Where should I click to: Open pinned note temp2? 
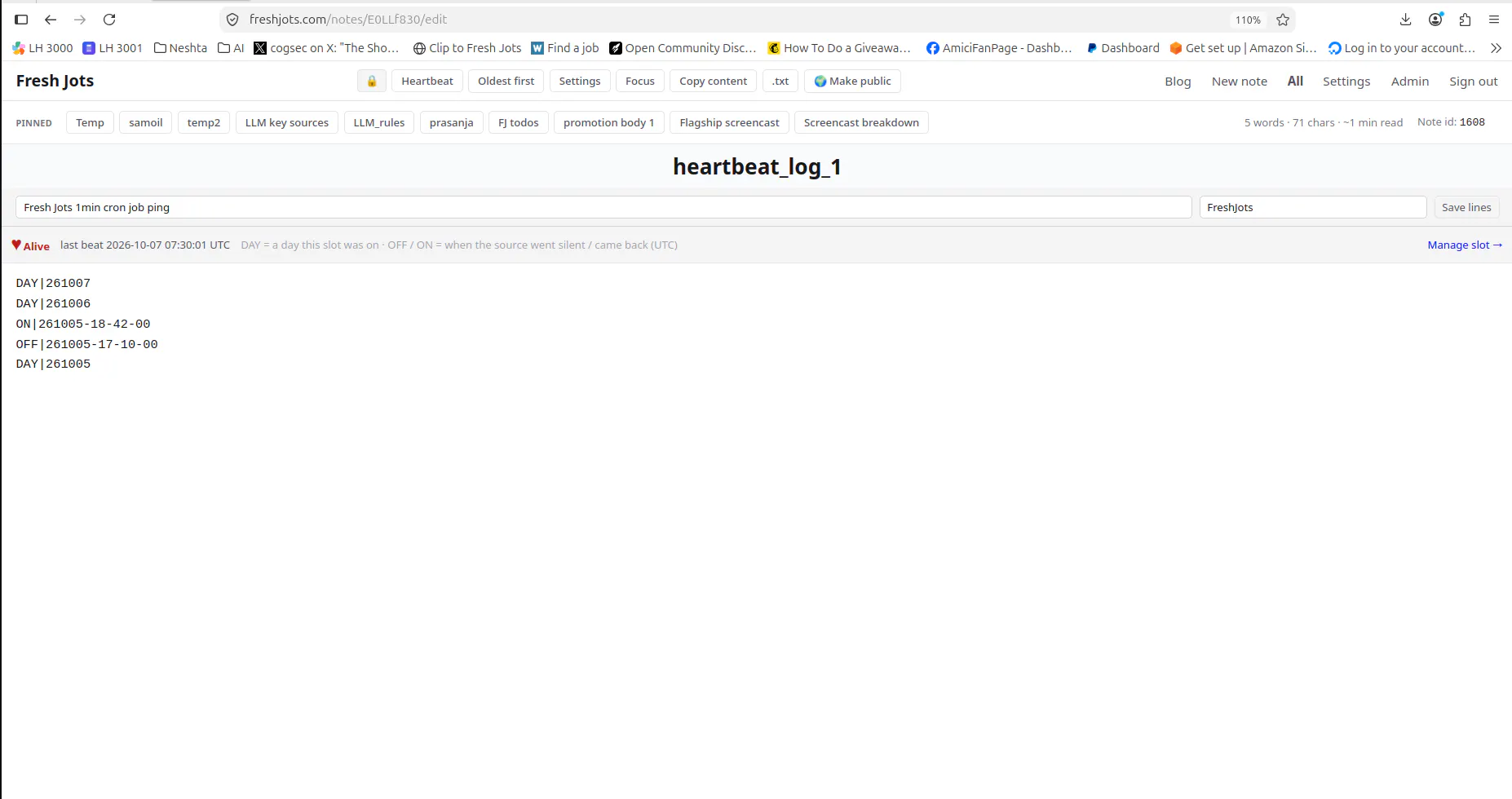(203, 122)
